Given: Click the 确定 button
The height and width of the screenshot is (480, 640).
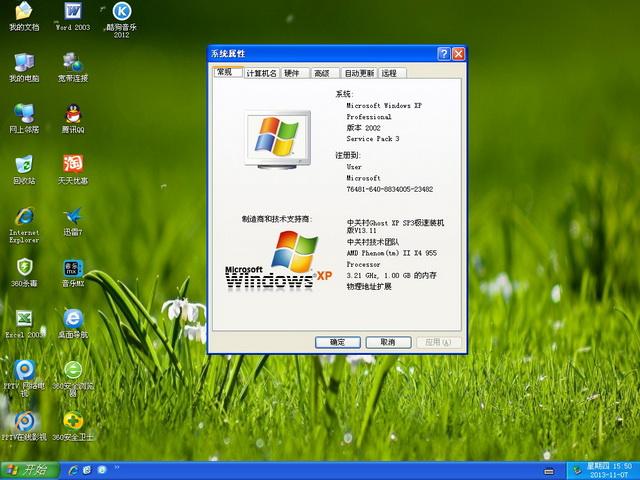Looking at the screenshot, I should pos(338,342).
